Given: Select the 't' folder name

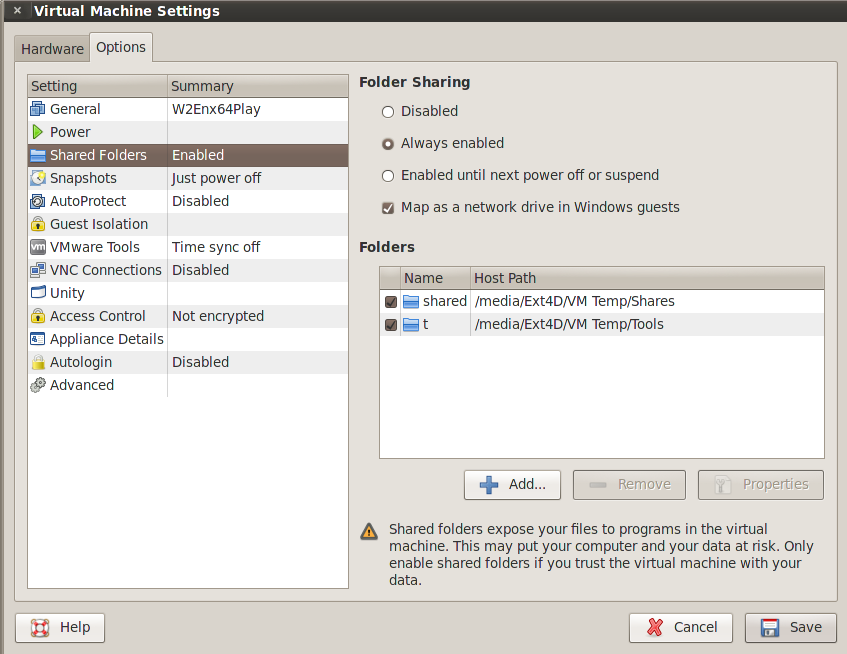Looking at the screenshot, I should pos(426,325).
